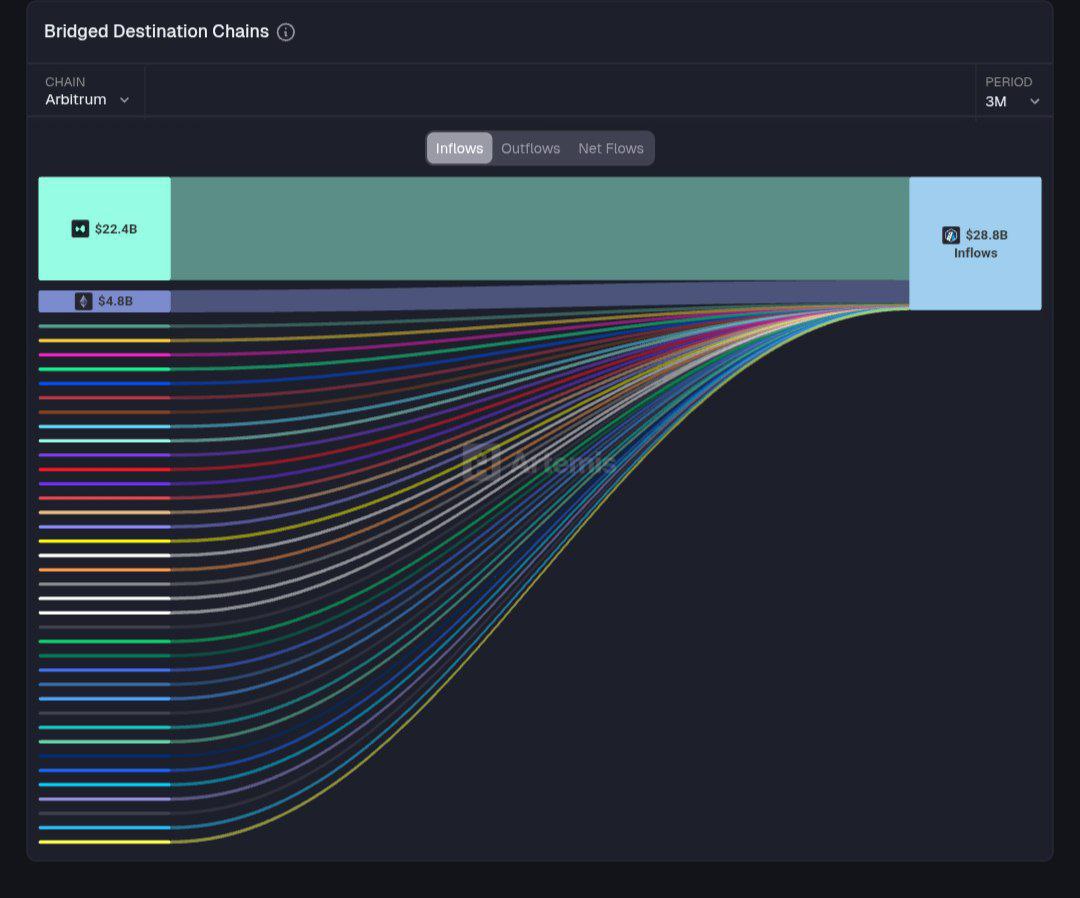Click the $28.8B Inflows destination block

click(x=975, y=243)
